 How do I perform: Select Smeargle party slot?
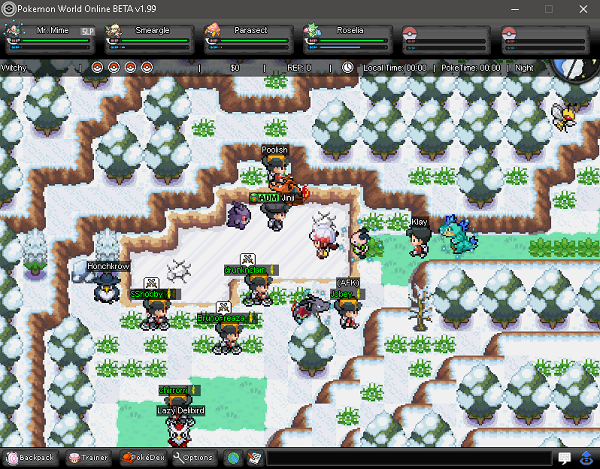[x=149, y=39]
